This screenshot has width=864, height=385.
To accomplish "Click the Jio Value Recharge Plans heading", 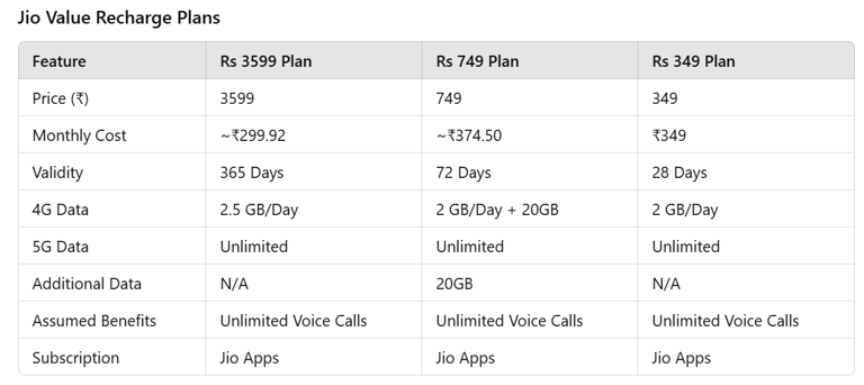I will point(118,18).
